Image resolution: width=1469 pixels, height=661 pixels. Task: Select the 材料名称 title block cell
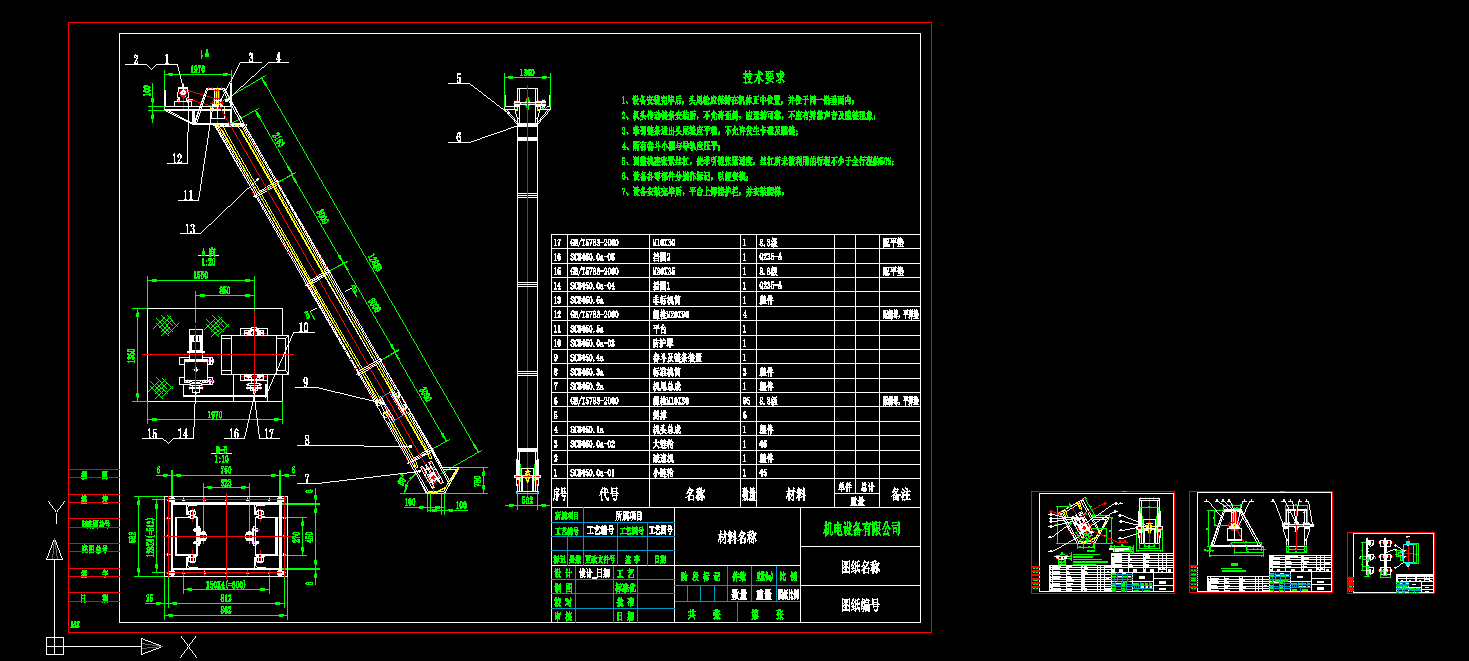tap(738, 537)
